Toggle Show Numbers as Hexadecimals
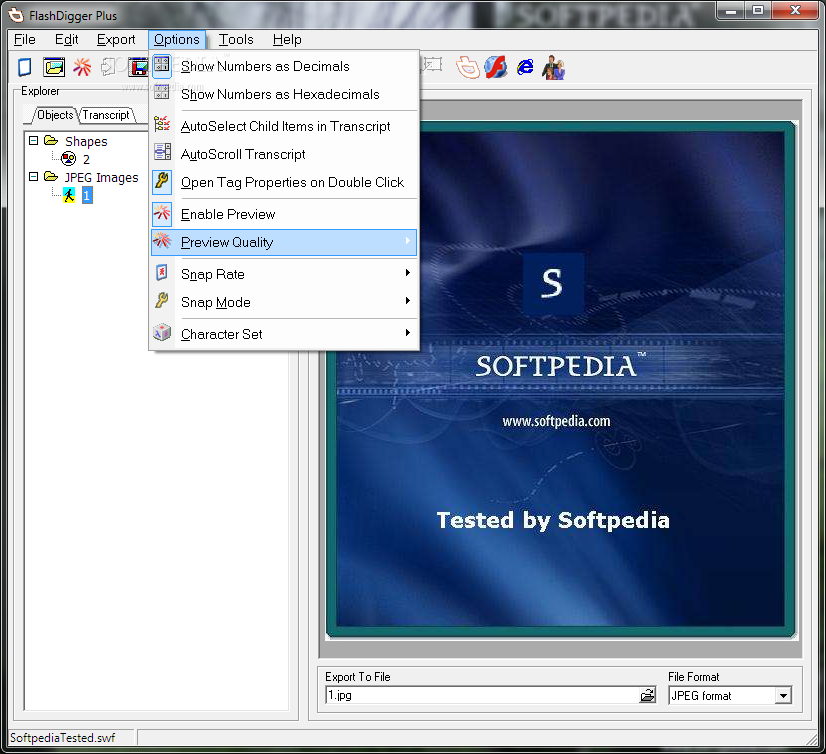826x754 pixels. [284, 94]
